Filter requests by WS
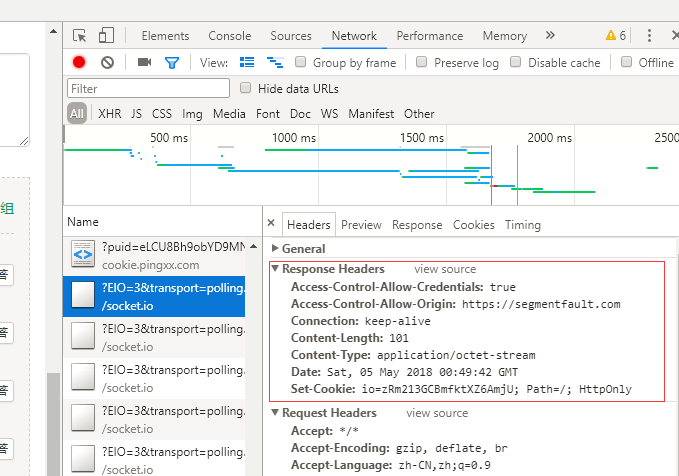The width and height of the screenshot is (679, 476). click(329, 113)
